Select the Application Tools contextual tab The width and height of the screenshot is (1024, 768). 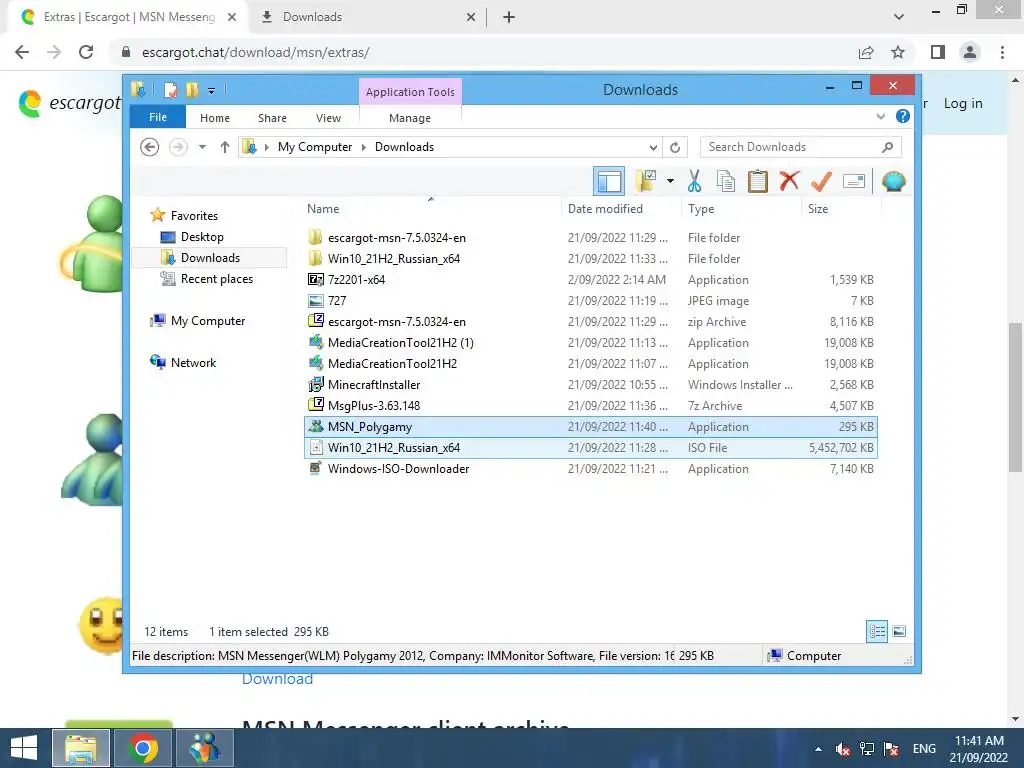pos(410,92)
